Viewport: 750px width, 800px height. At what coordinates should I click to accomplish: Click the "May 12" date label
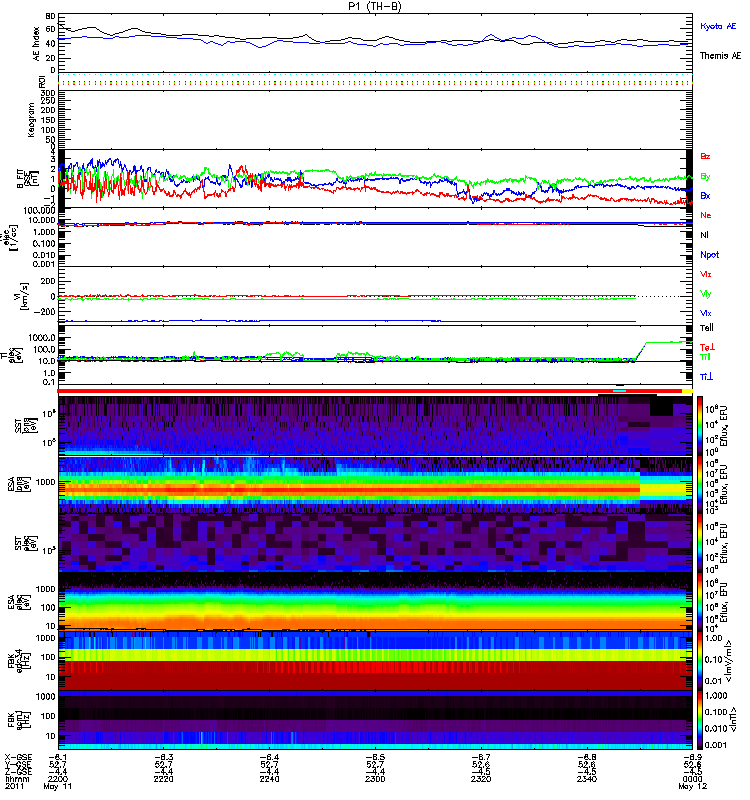(692, 786)
